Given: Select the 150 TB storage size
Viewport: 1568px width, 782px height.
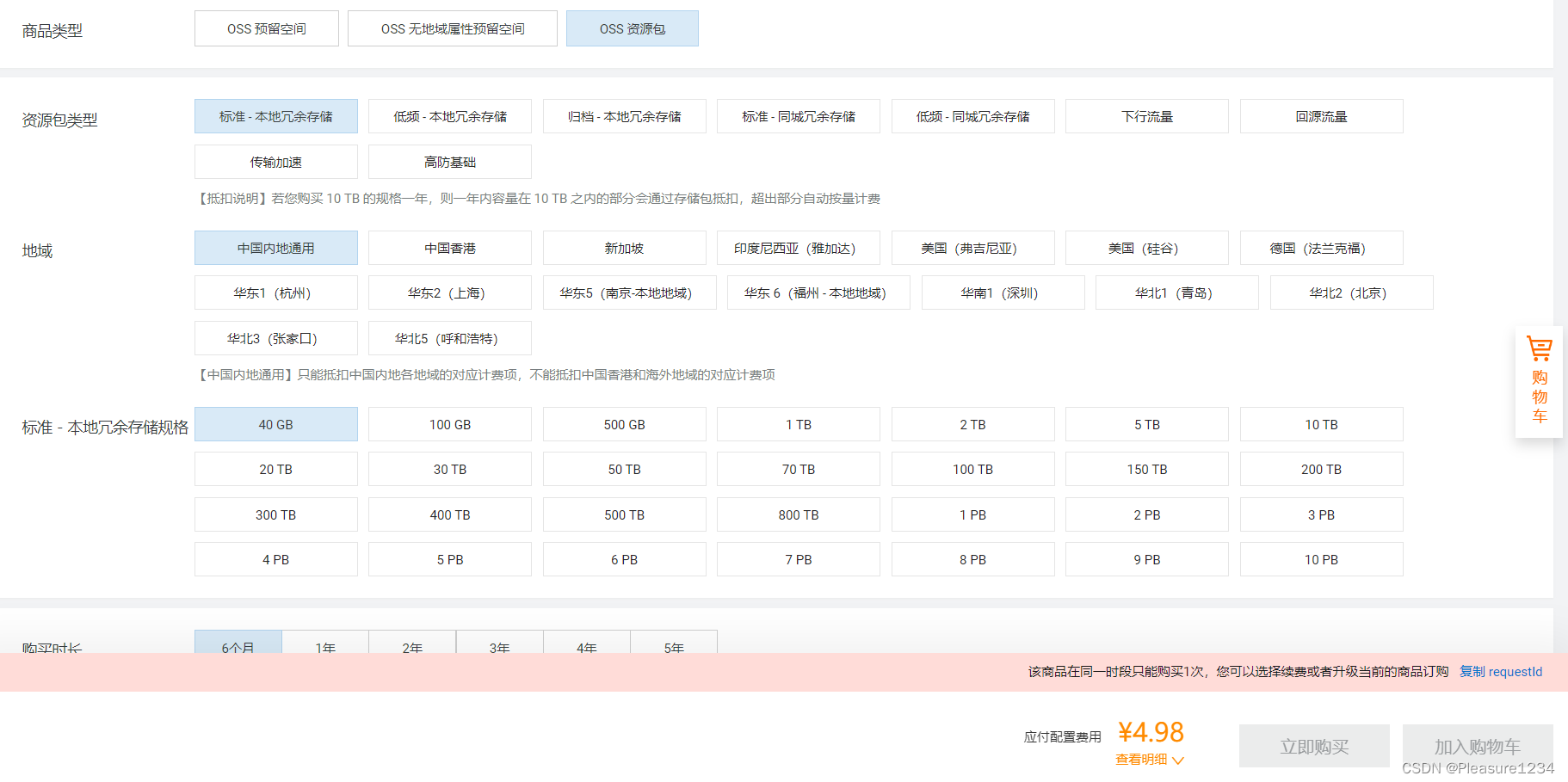Looking at the screenshot, I should click(x=1147, y=469).
